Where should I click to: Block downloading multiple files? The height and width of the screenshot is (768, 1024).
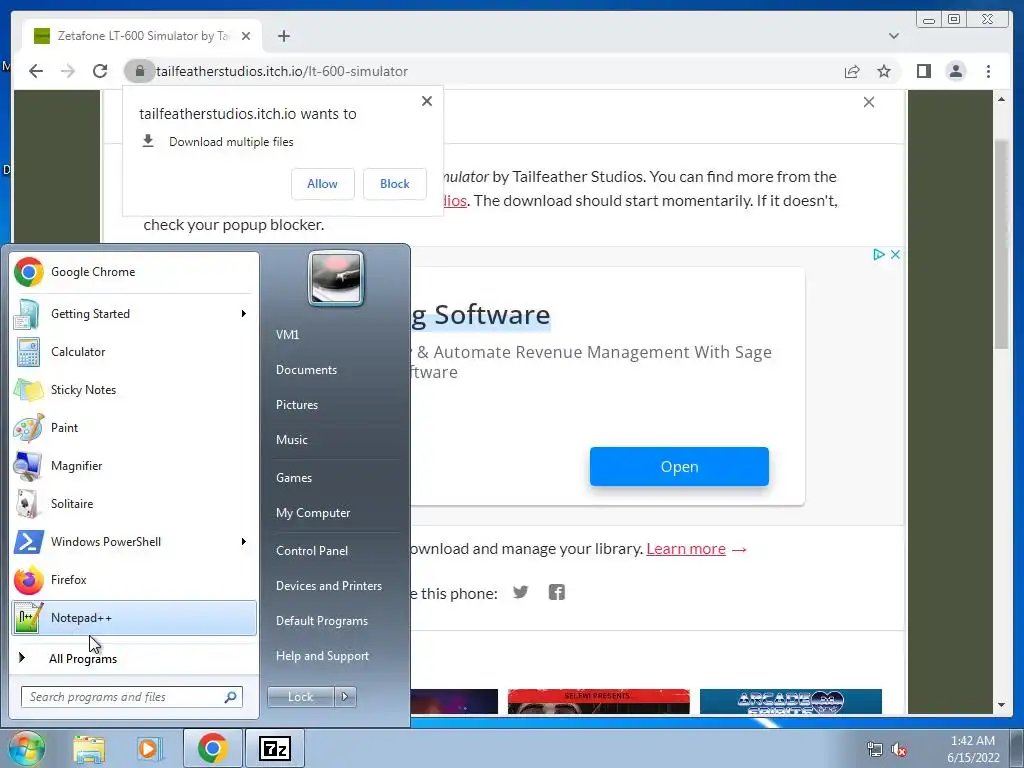pos(394,184)
